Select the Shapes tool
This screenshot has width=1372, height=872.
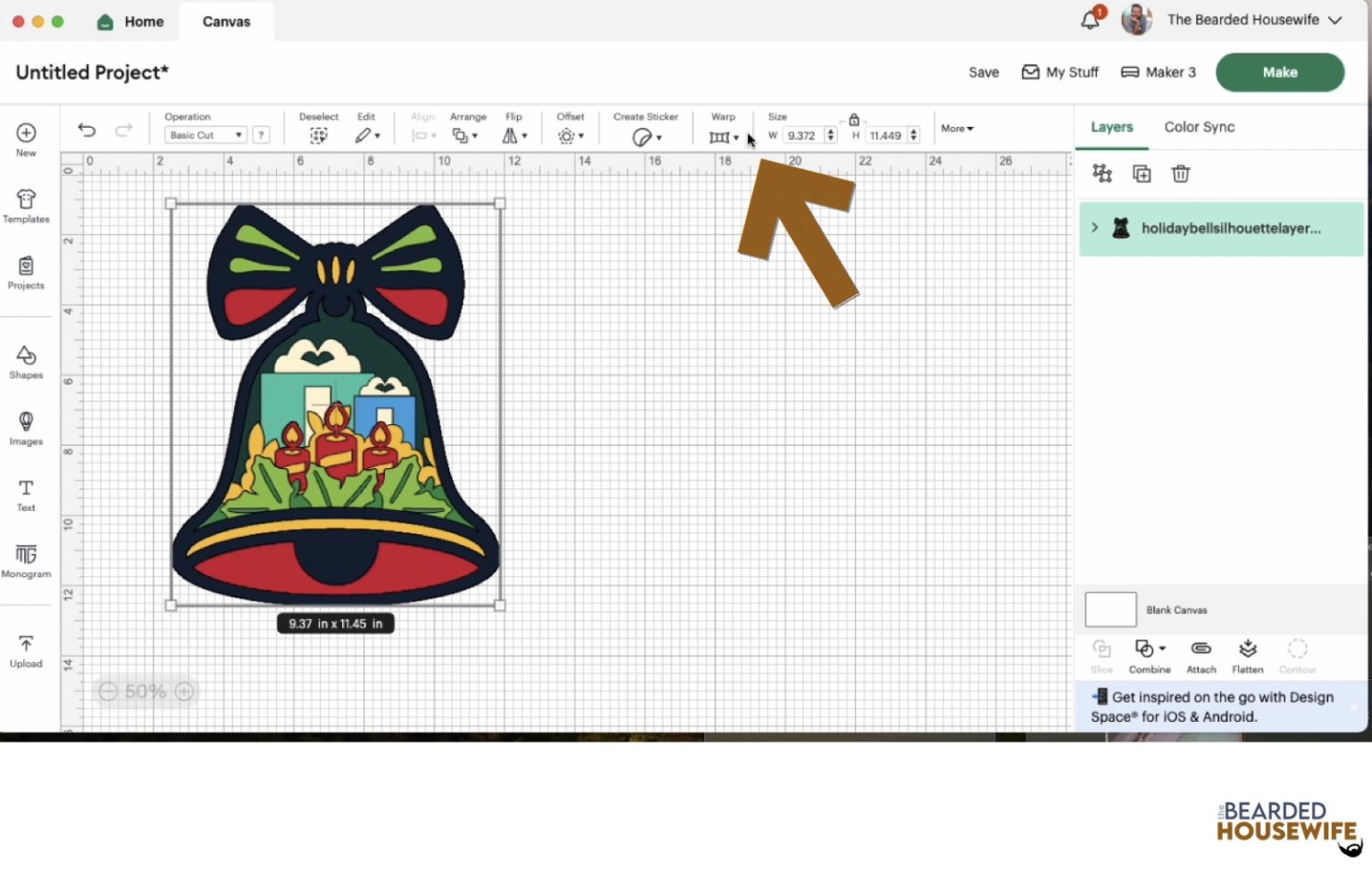point(25,361)
